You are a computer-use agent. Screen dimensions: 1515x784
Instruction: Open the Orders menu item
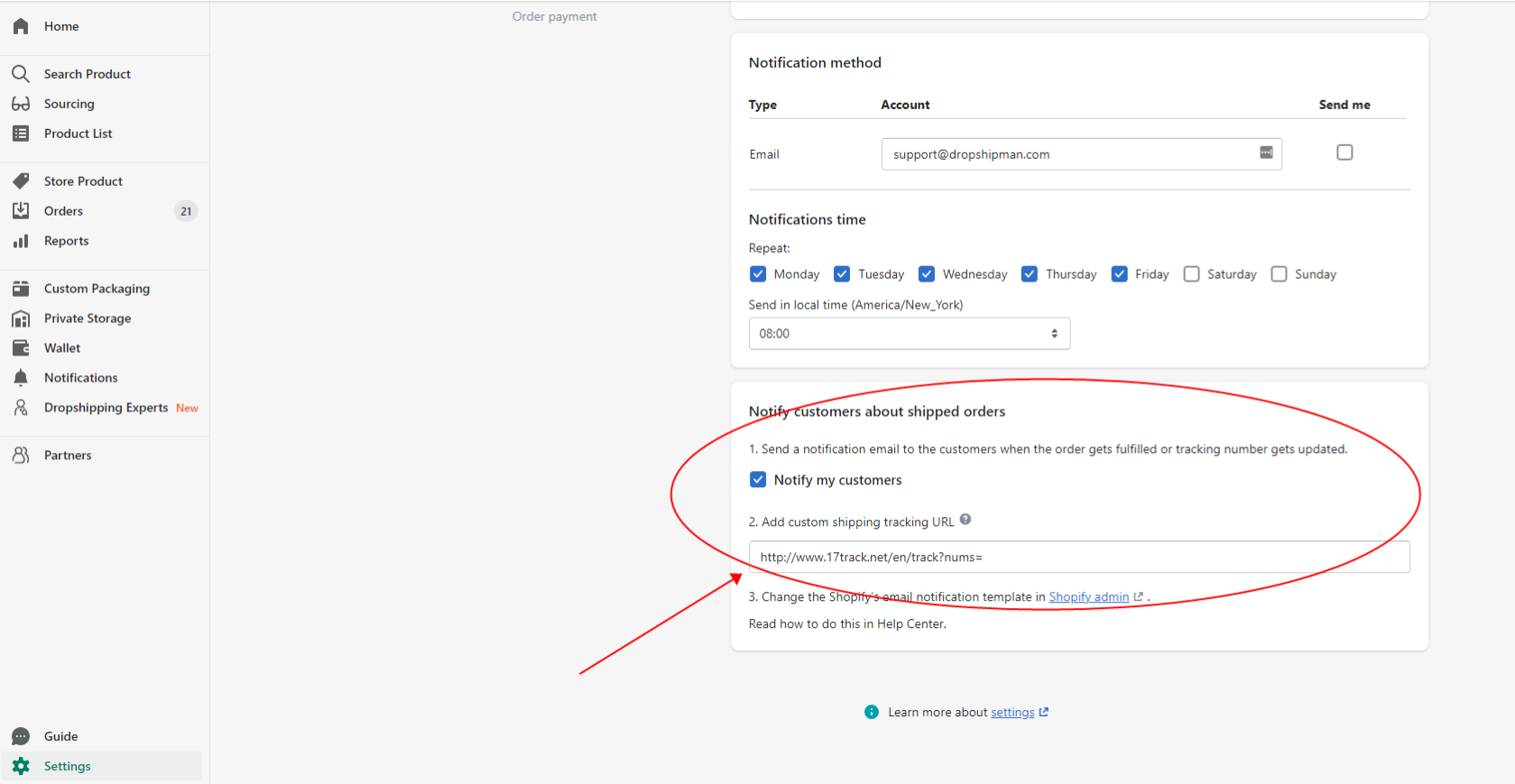(63, 211)
